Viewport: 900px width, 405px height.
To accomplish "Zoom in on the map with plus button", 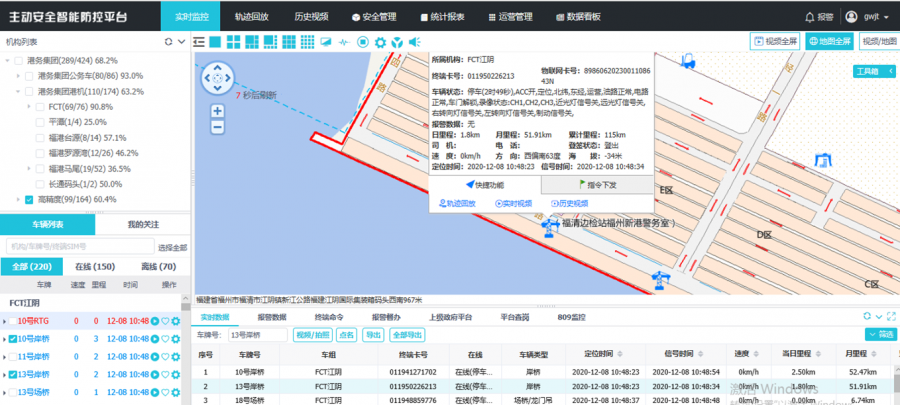I will click(x=217, y=110).
